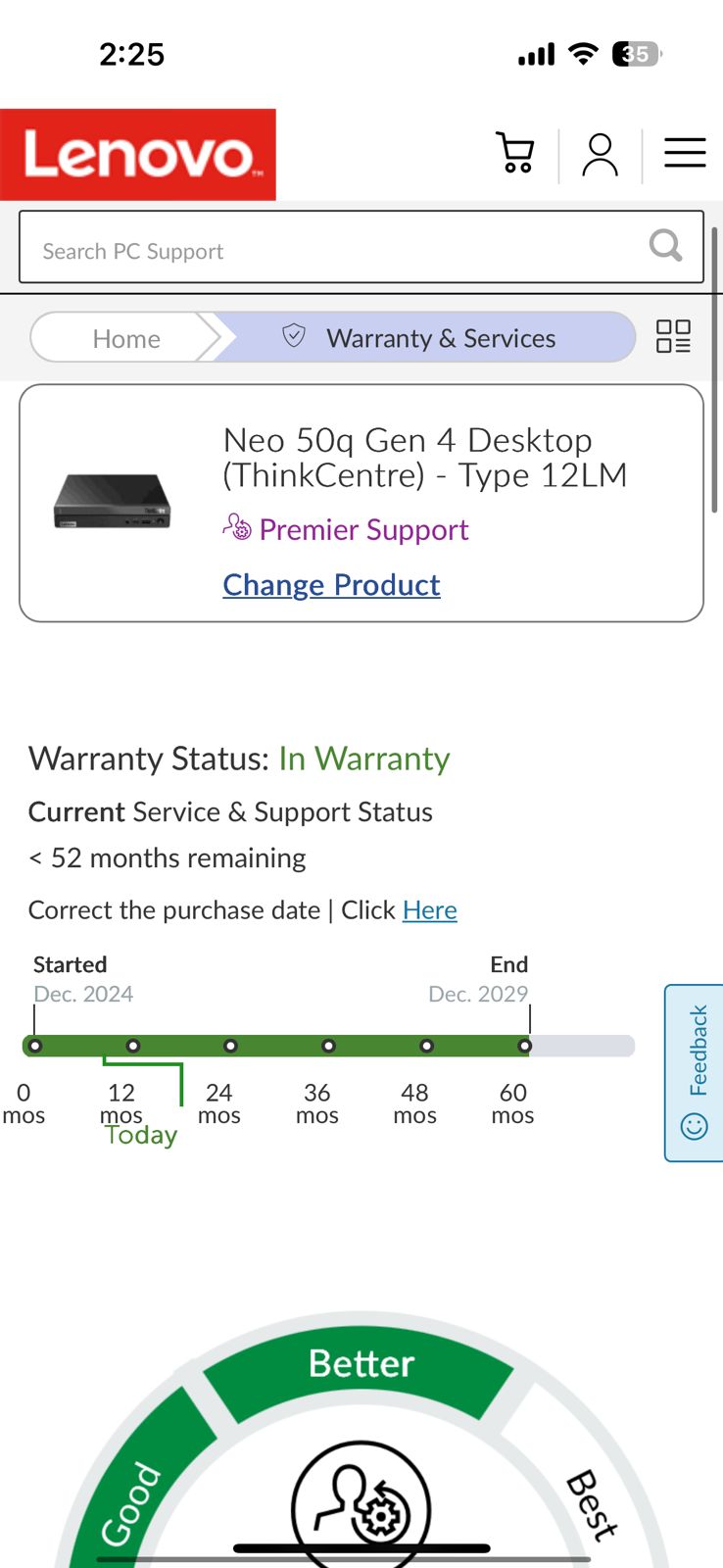Tap the ThinkCentre Neo 50q product thumbnail
The image size is (723, 1568).
coord(112,502)
